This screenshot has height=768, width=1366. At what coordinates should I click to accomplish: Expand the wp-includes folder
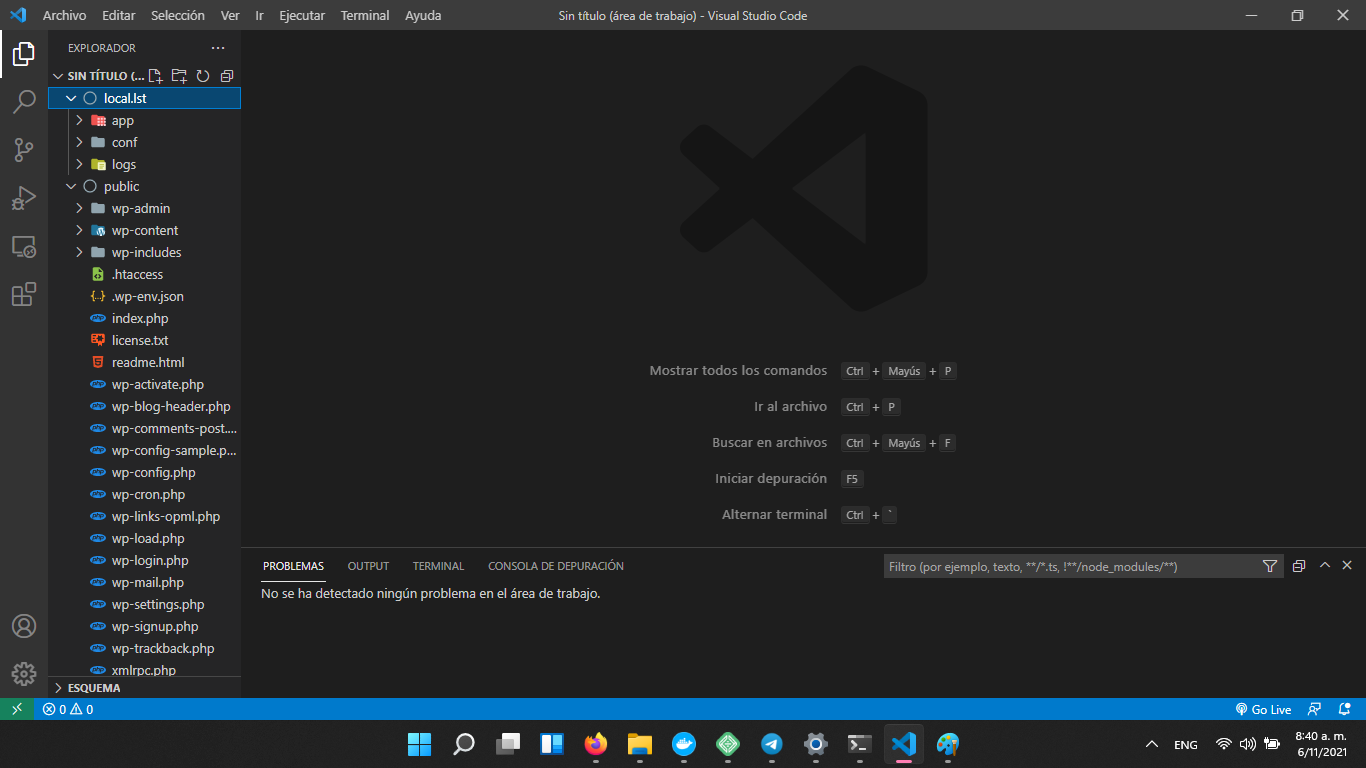click(144, 252)
